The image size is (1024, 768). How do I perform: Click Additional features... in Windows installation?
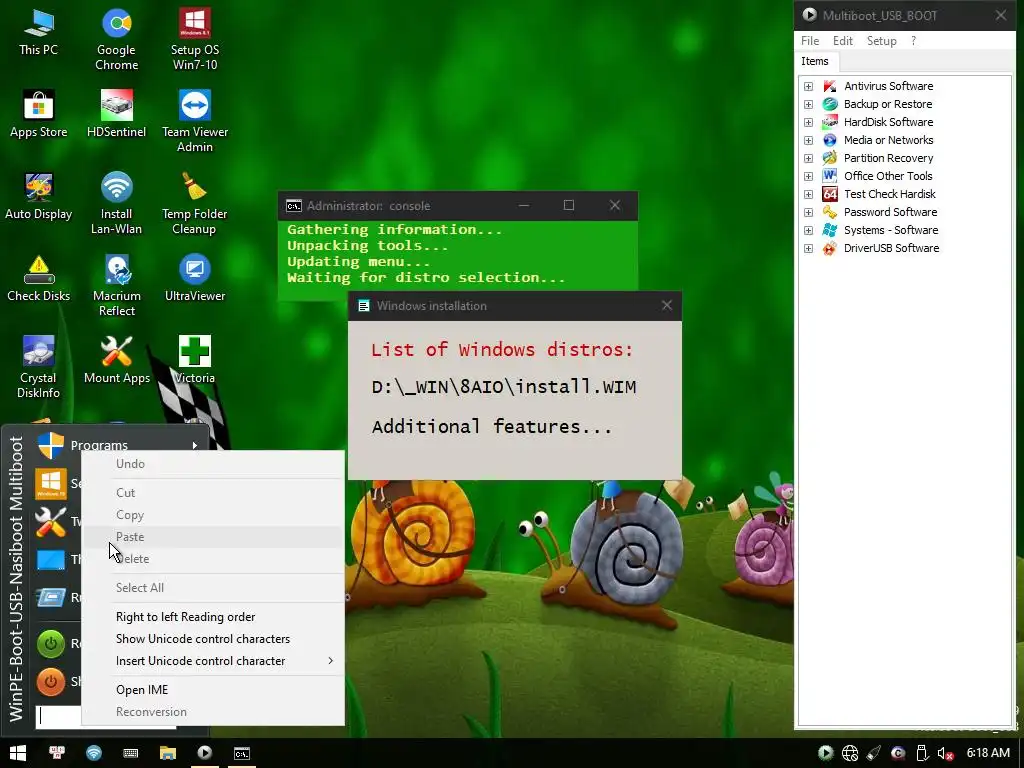tap(492, 426)
